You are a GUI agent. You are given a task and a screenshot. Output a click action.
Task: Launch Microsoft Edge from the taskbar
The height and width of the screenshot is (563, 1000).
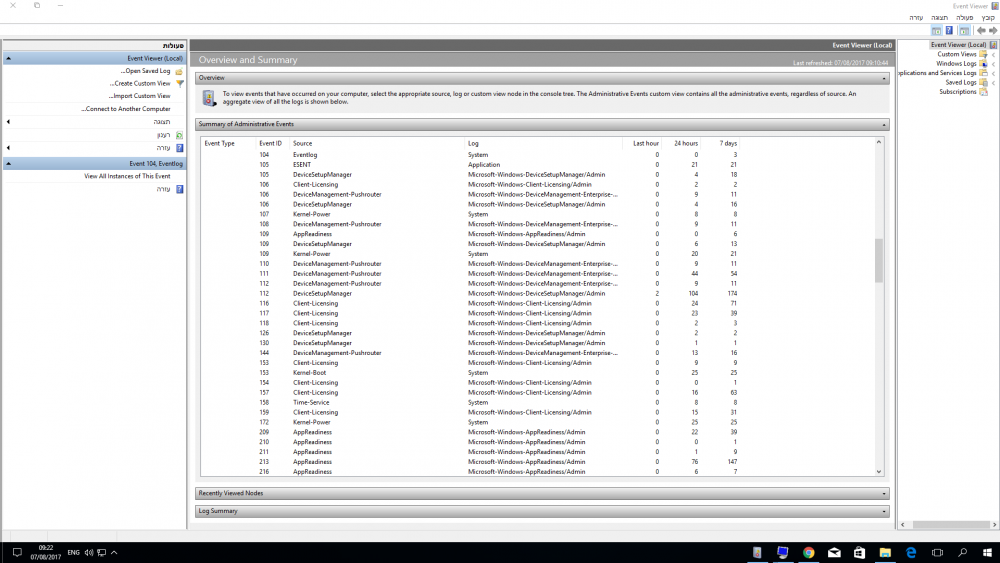911,553
